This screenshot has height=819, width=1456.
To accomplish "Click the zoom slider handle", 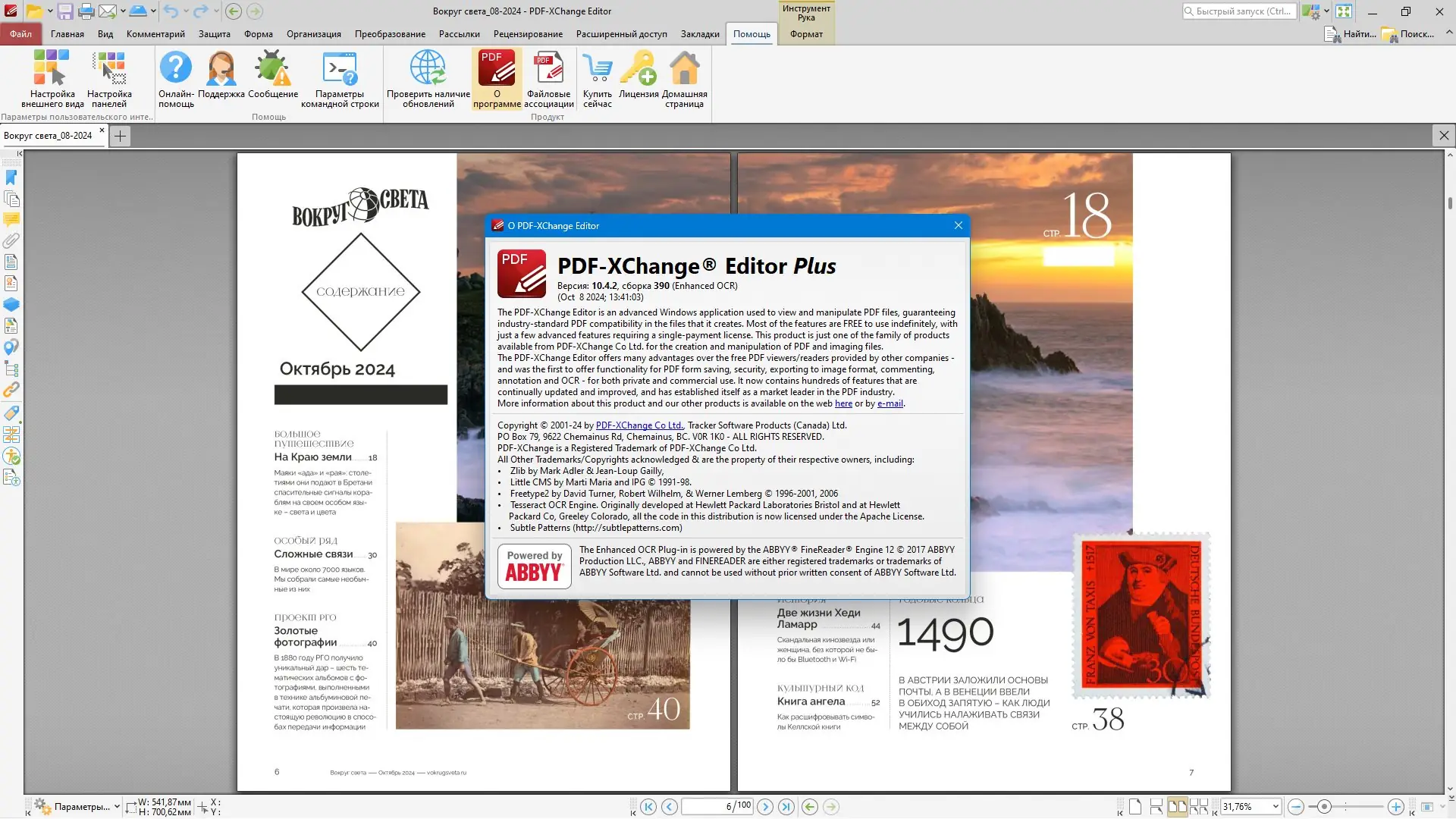I will coord(1324,807).
